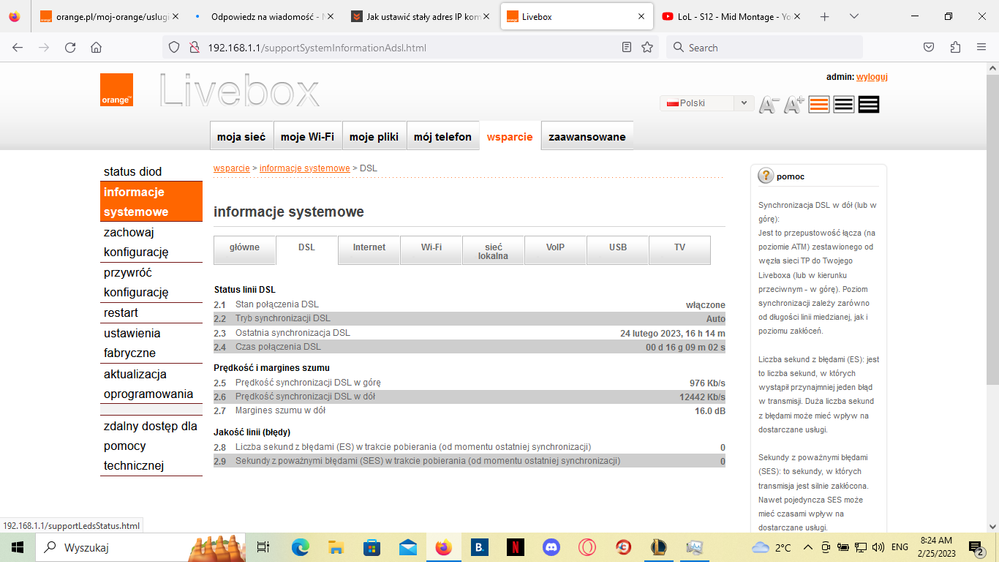Increase font size with A+ icon

pos(794,104)
